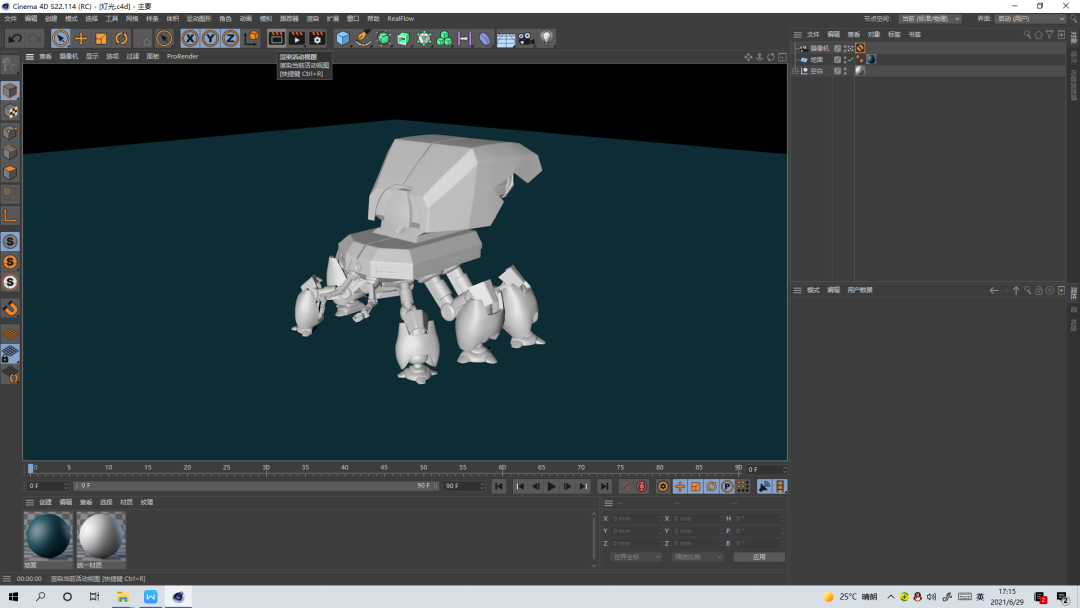Viewport: 1080px width, 608px height.
Task: Open the 世界坐标 dropdown
Action: tap(636, 557)
